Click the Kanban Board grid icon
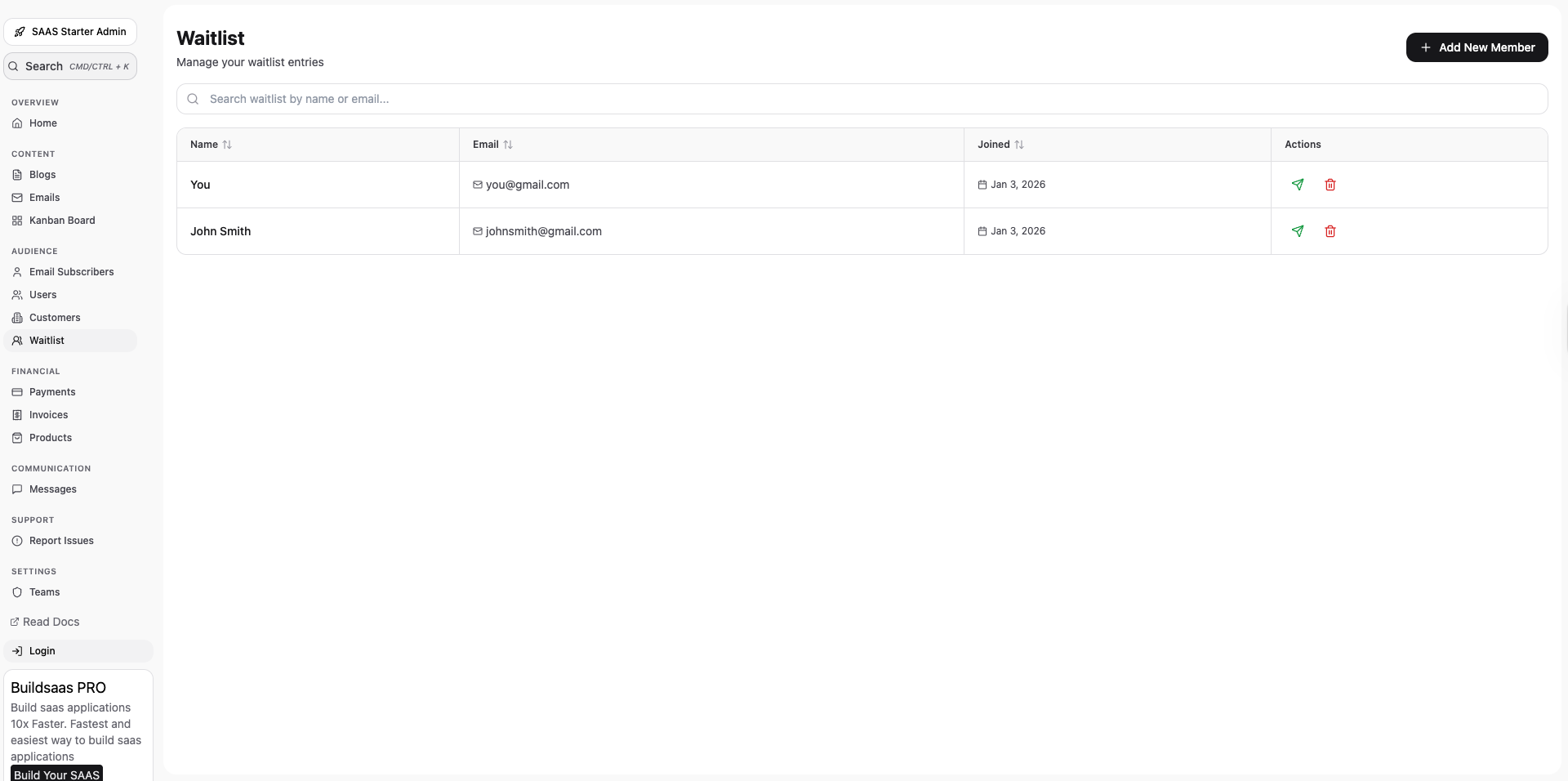1568x781 pixels. (17, 221)
